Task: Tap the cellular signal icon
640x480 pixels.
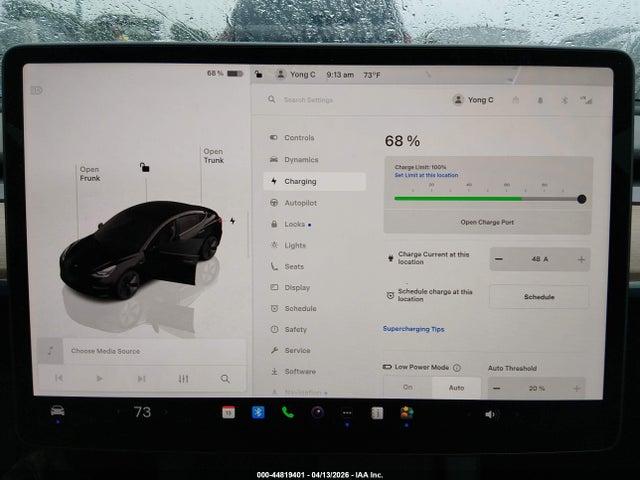Action: coord(586,100)
